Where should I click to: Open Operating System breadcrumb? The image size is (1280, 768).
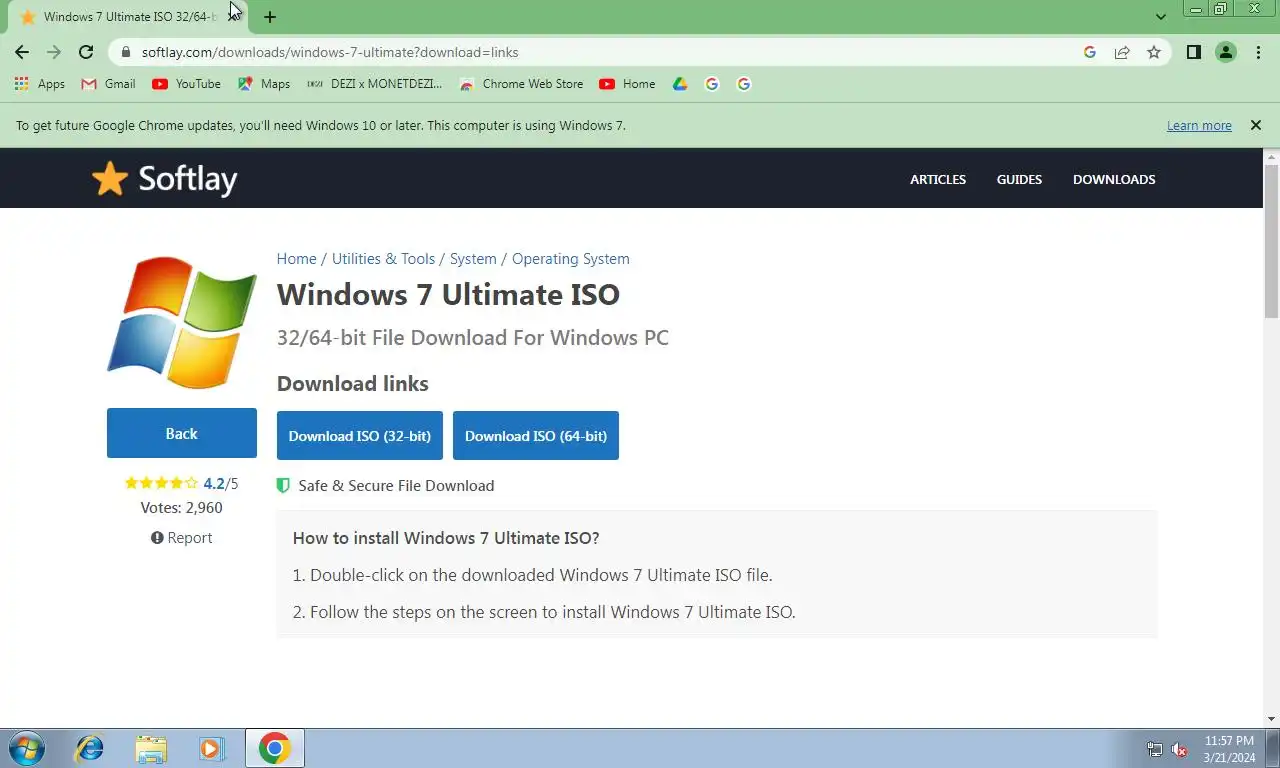point(571,258)
